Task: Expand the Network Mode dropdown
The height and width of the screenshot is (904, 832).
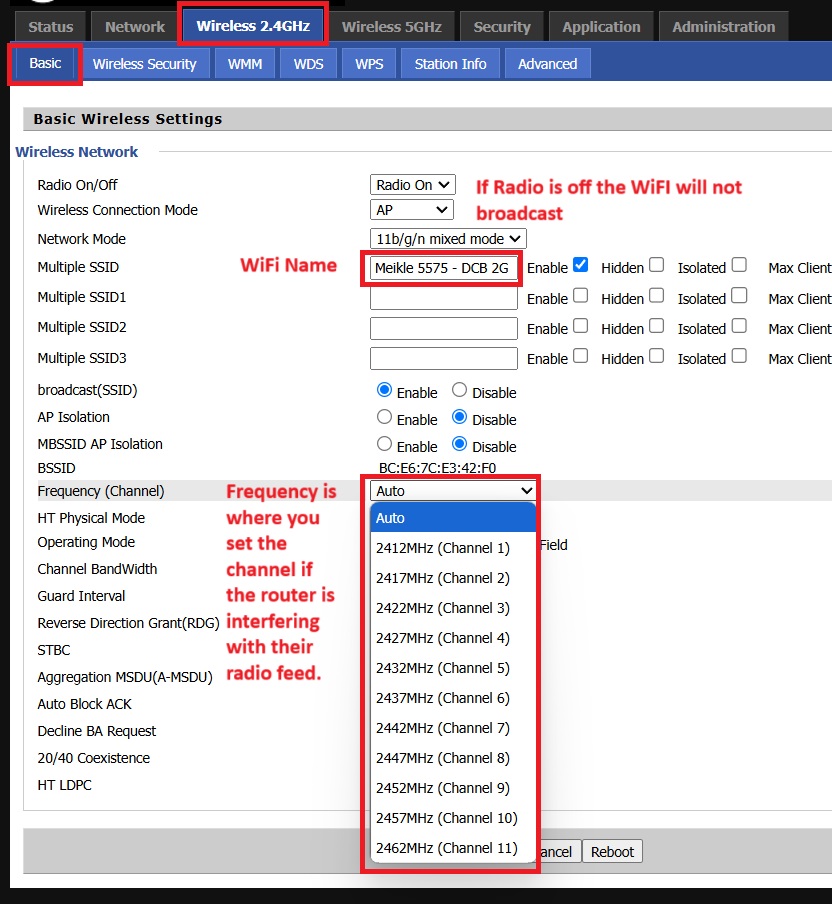Action: [448, 239]
